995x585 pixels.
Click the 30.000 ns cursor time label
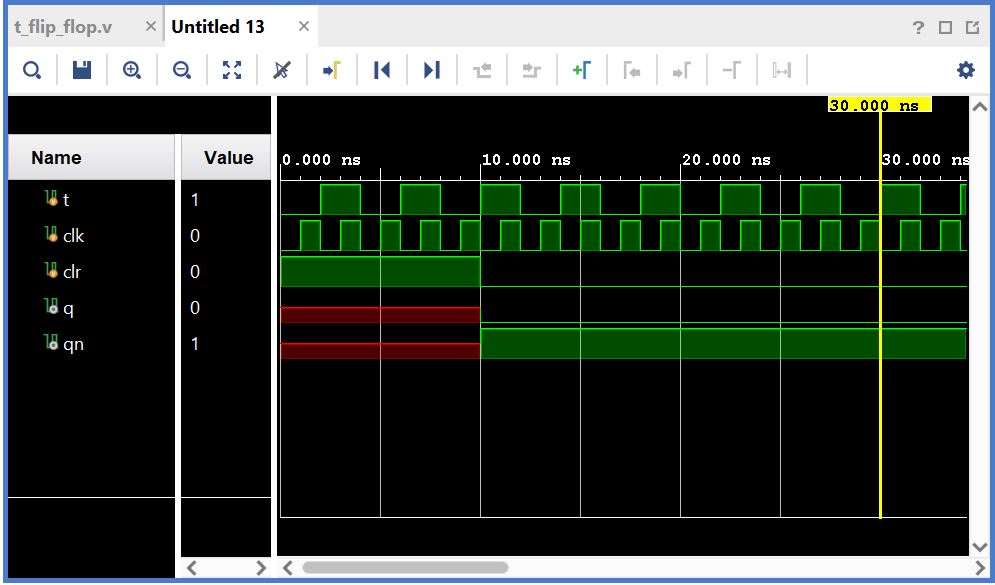coord(878,105)
